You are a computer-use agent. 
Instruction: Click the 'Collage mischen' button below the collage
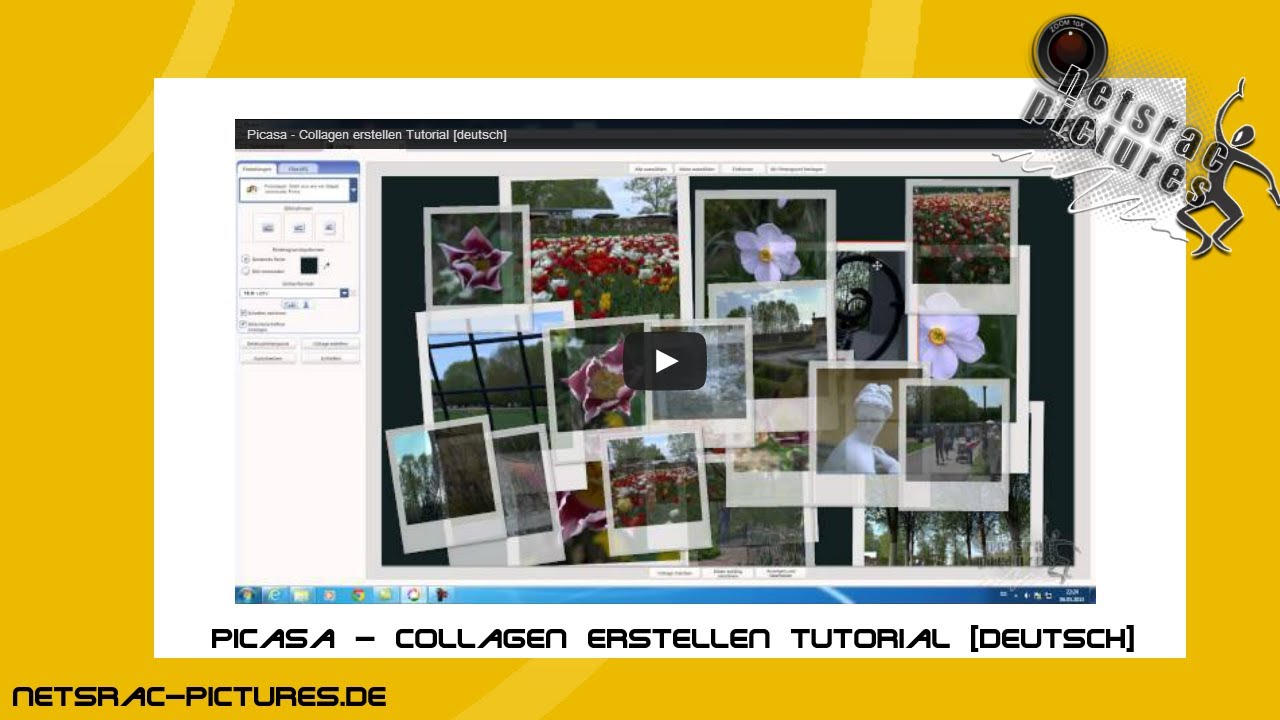pyautogui.click(x=675, y=573)
